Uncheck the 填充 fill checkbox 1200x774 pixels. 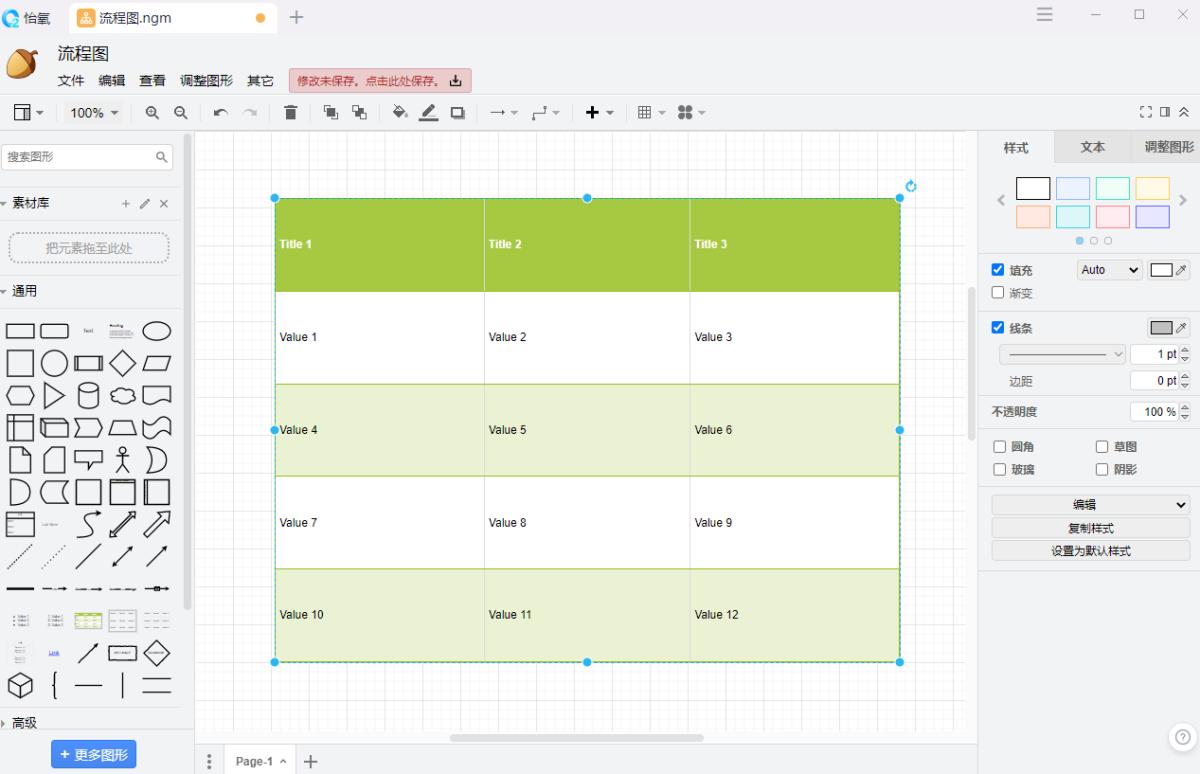click(x=998, y=270)
